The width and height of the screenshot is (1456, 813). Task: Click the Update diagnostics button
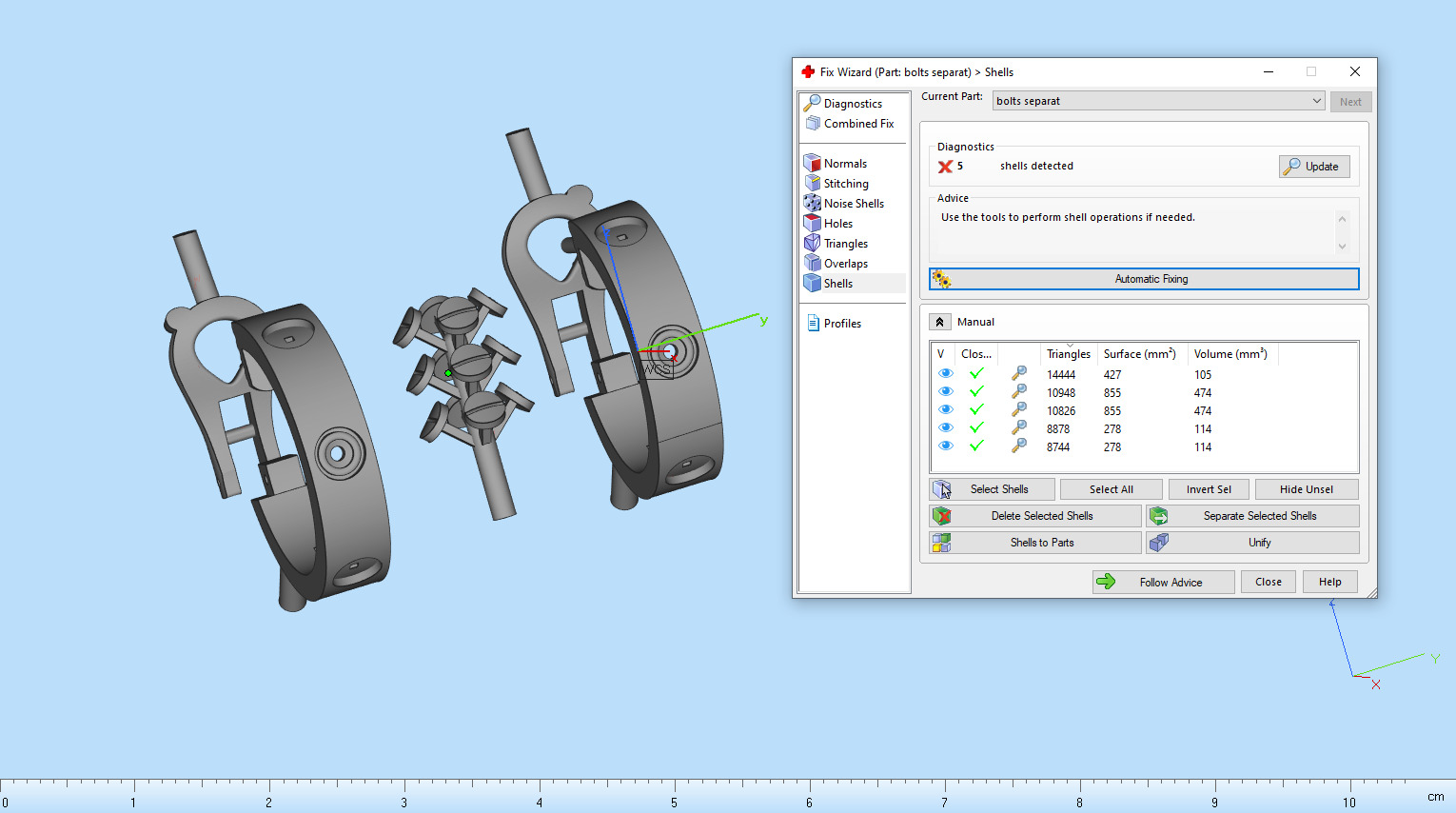1314,167
